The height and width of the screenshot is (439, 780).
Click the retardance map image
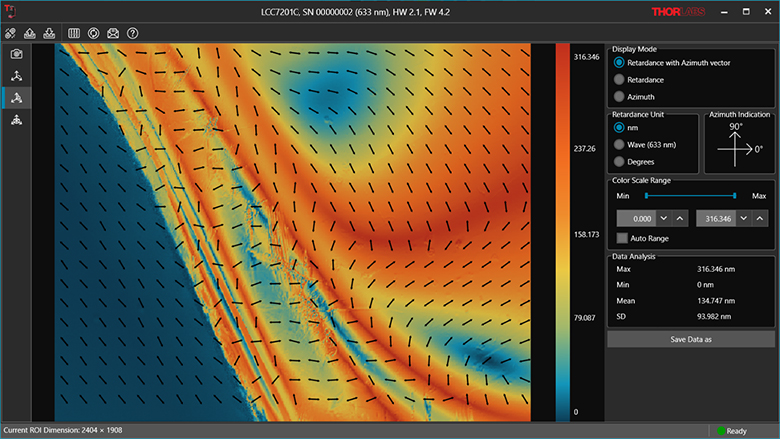(x=292, y=232)
